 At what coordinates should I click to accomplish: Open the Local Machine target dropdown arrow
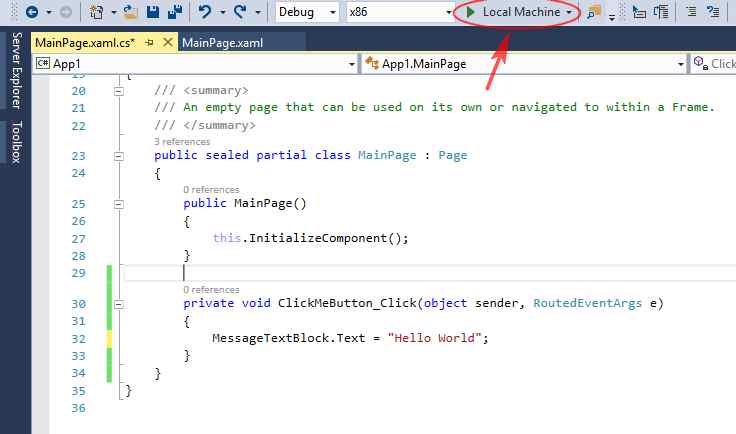(569, 12)
